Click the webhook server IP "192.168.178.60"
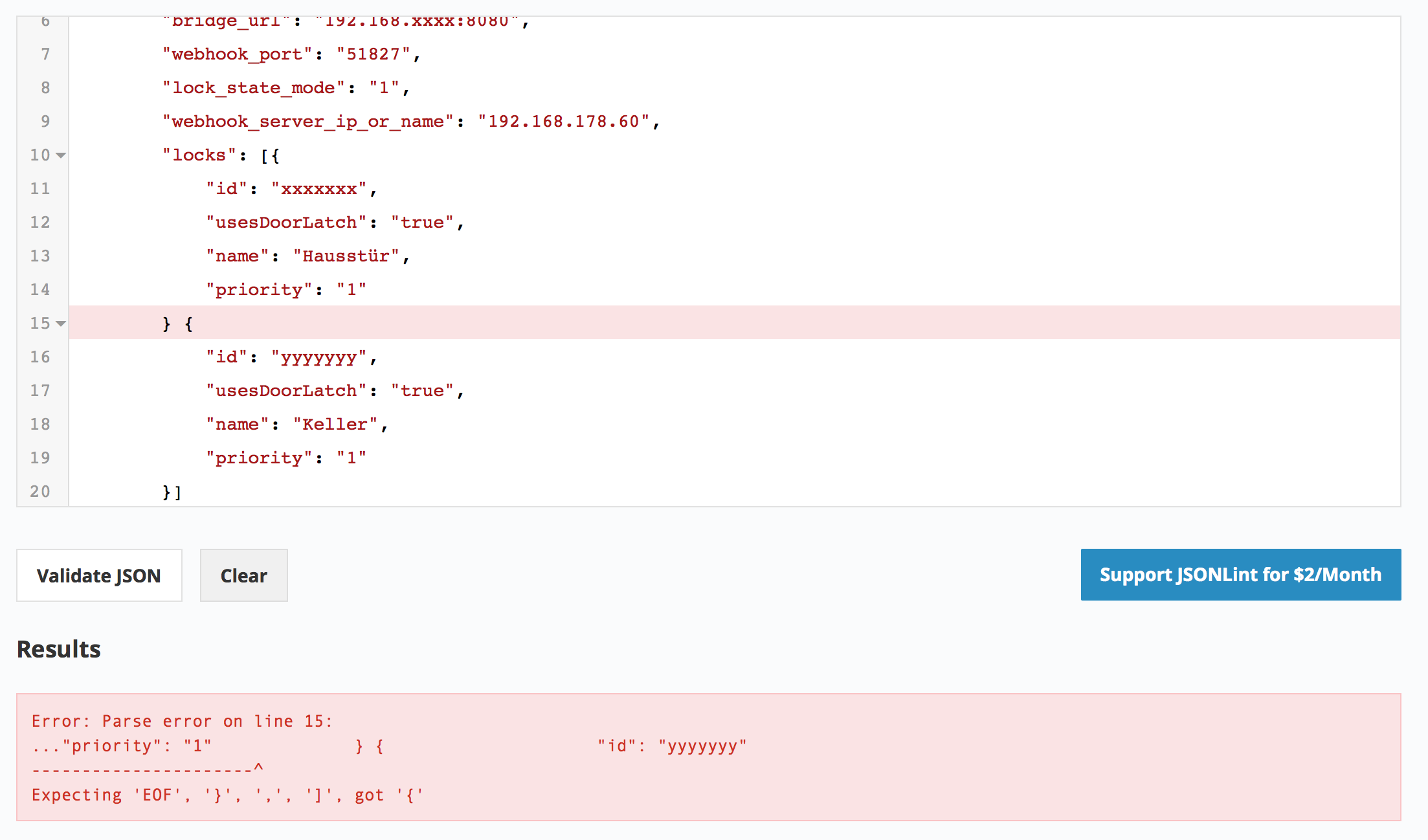1428x840 pixels. click(x=563, y=122)
